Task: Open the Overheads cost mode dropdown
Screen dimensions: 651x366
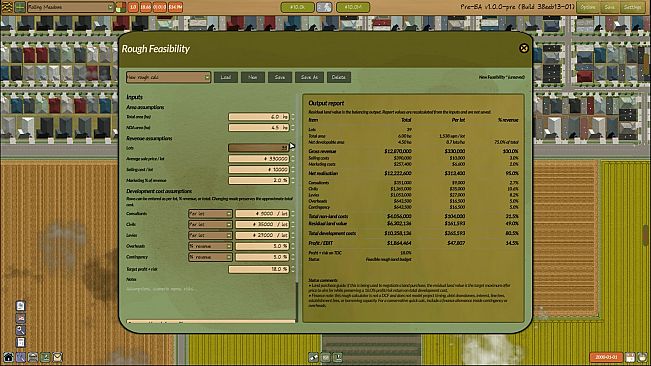Action: click(210, 246)
